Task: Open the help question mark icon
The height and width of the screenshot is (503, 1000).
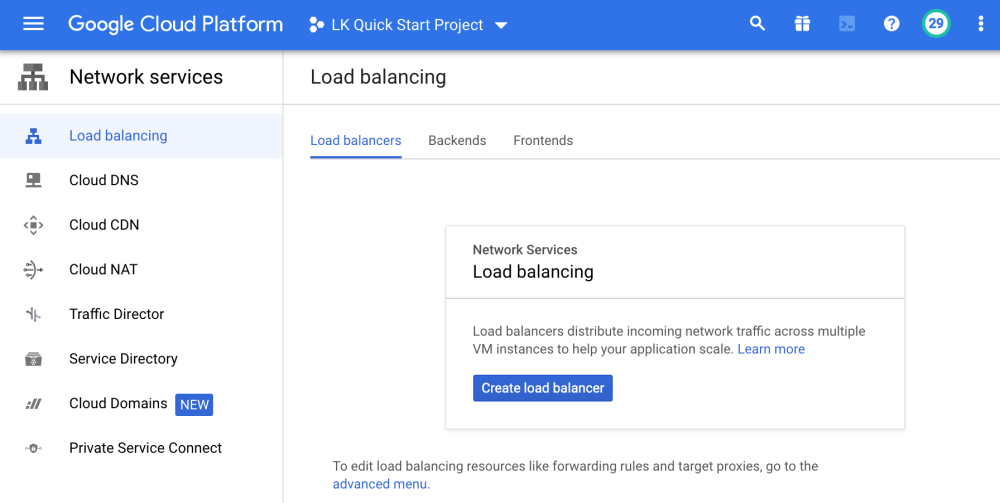Action: click(x=891, y=24)
